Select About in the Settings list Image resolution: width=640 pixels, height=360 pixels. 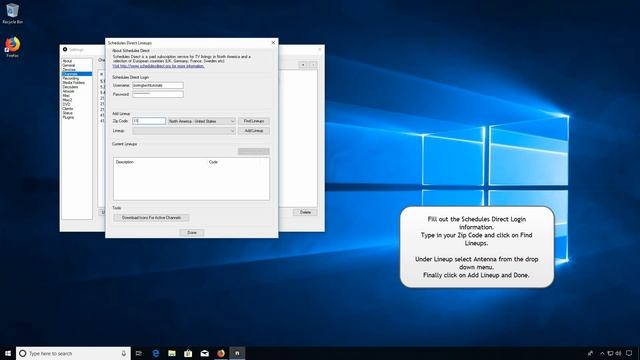click(67, 61)
